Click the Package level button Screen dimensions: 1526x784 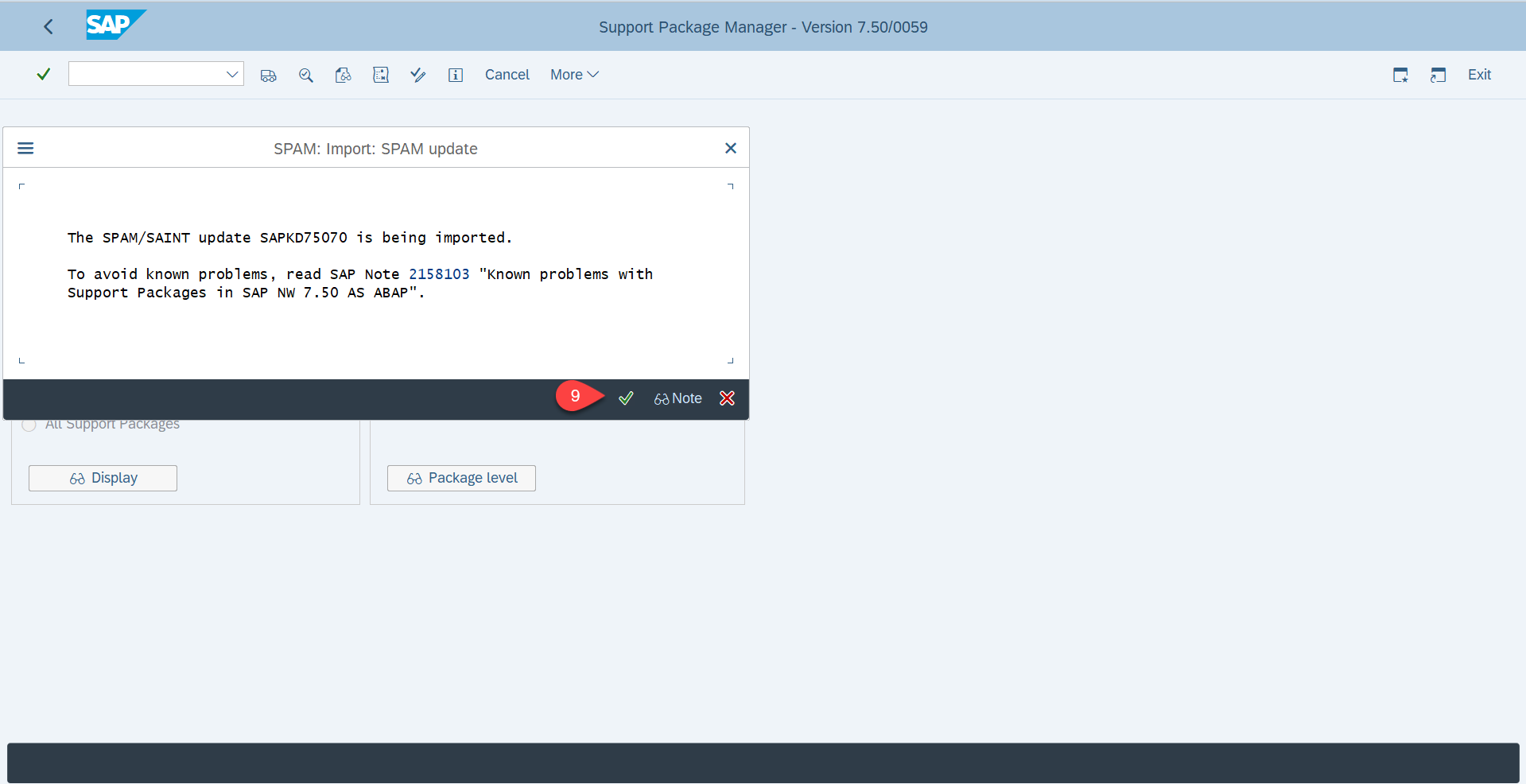tap(461, 478)
